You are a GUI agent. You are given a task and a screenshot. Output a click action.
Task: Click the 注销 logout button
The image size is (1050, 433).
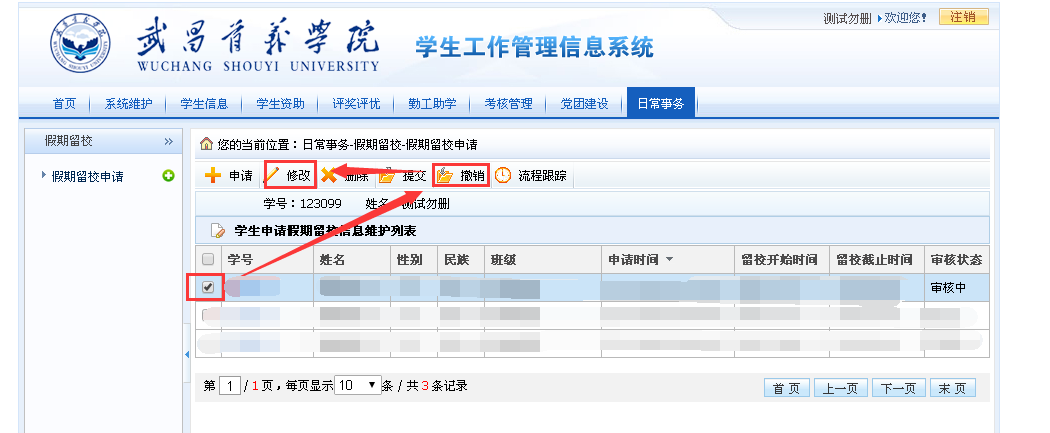pyautogui.click(x=963, y=17)
